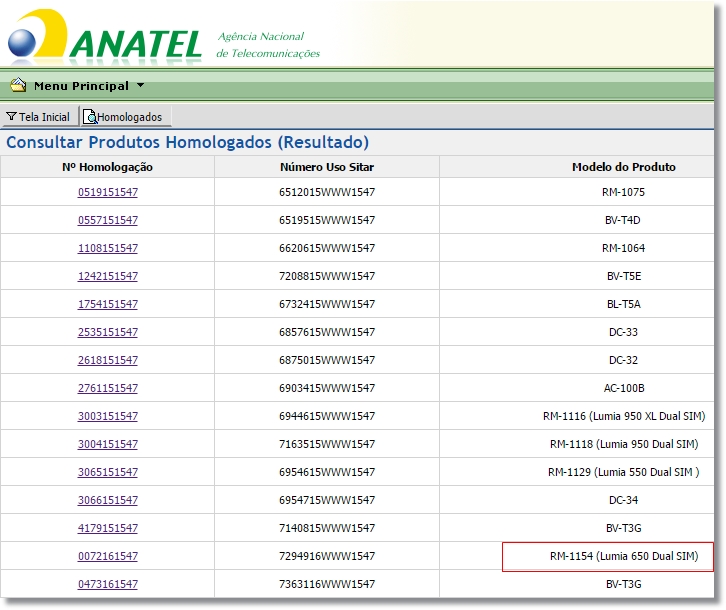
Task: Select the Sitar number 6620615WWW1547
Action: click(x=327, y=248)
